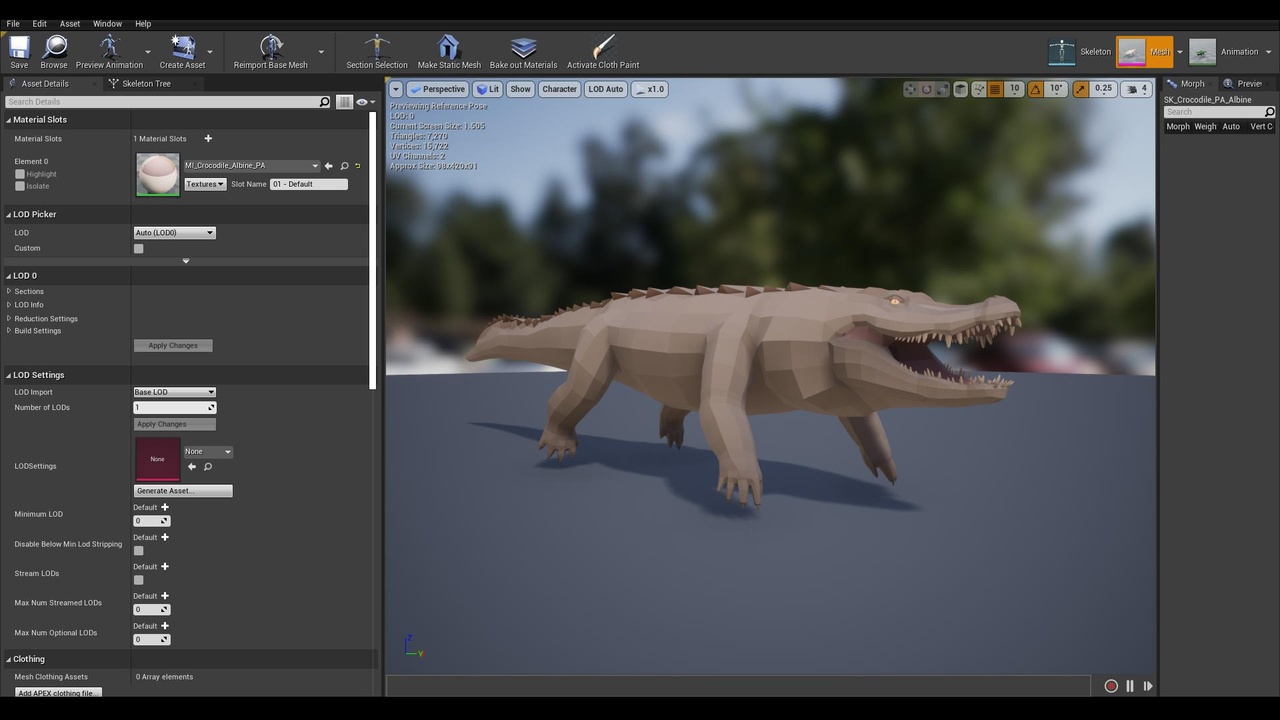Image resolution: width=1280 pixels, height=720 pixels.
Task: Open the Auto (LOD0) dropdown
Action: point(175,233)
